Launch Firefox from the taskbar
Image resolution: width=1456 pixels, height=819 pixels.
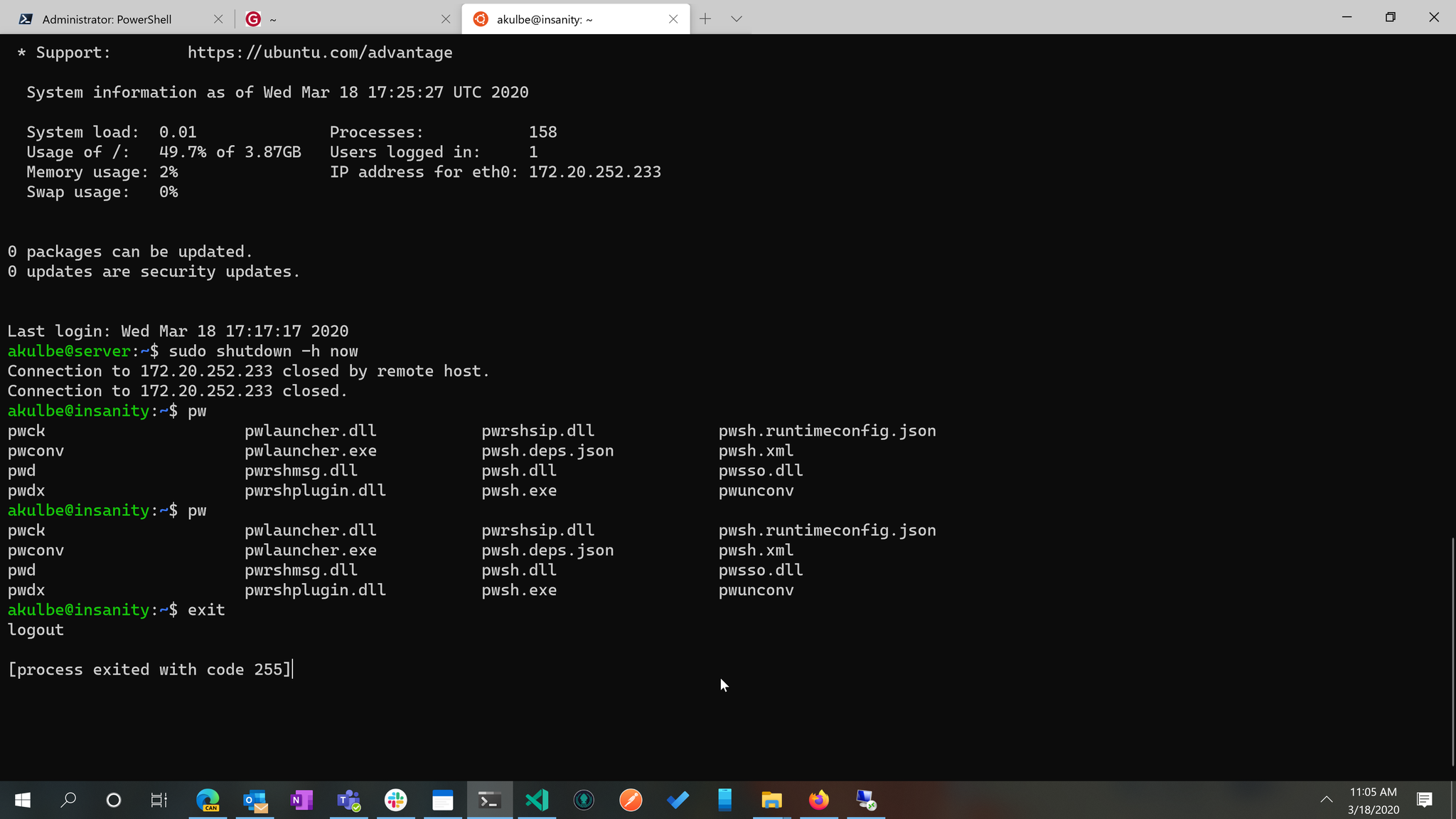point(819,800)
